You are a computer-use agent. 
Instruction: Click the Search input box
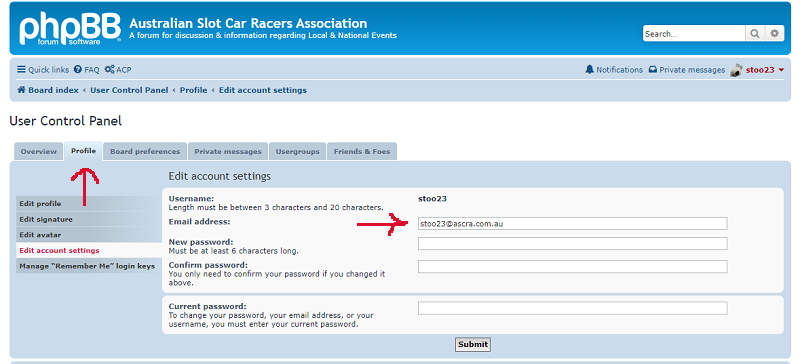click(694, 34)
